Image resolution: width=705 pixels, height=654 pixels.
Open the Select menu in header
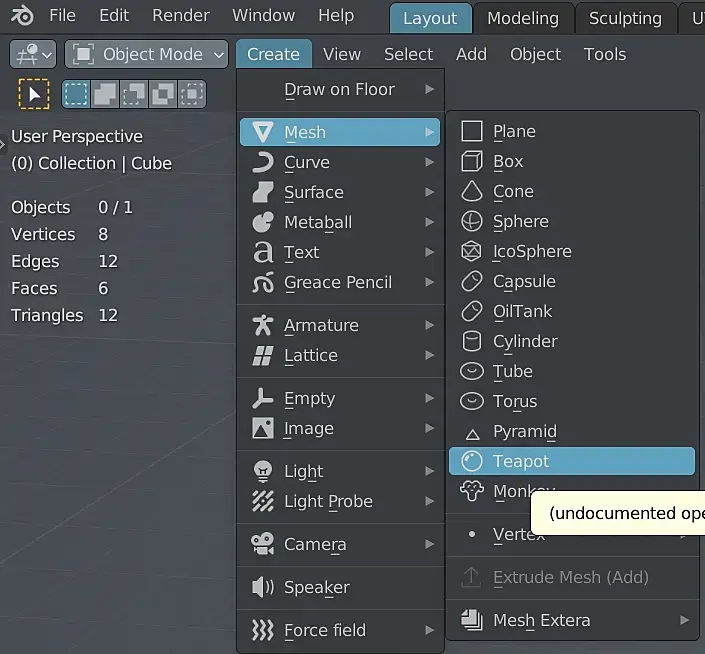pos(408,54)
